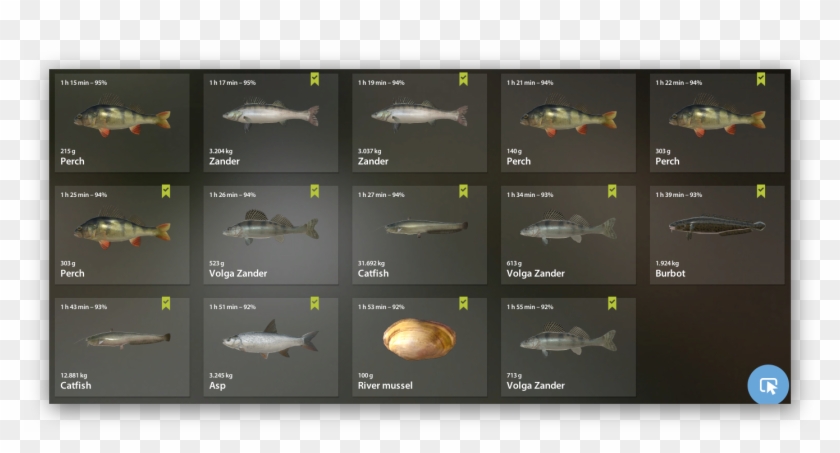Click the green bookmark on Asp card

click(315, 304)
